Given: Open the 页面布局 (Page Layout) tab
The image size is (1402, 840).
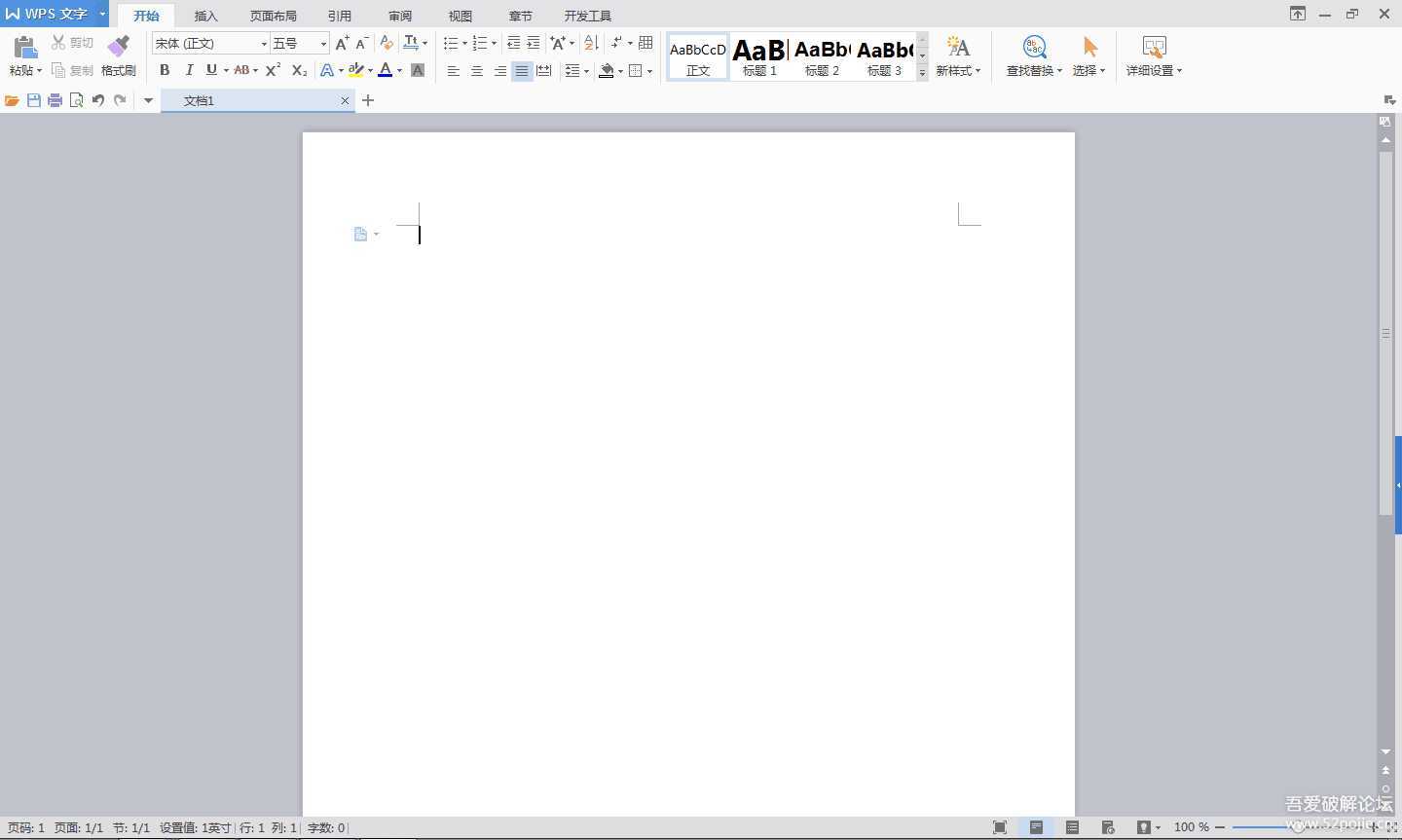Looking at the screenshot, I should pos(273,16).
